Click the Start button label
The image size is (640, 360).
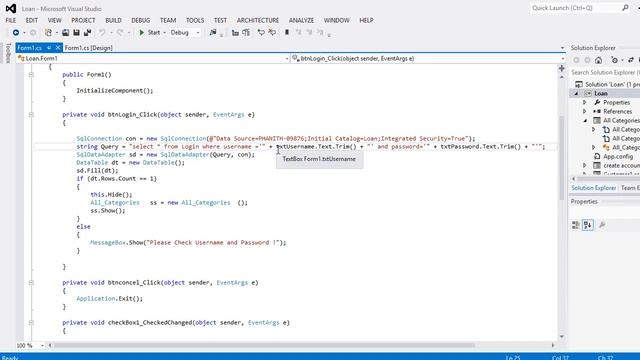tap(154, 33)
